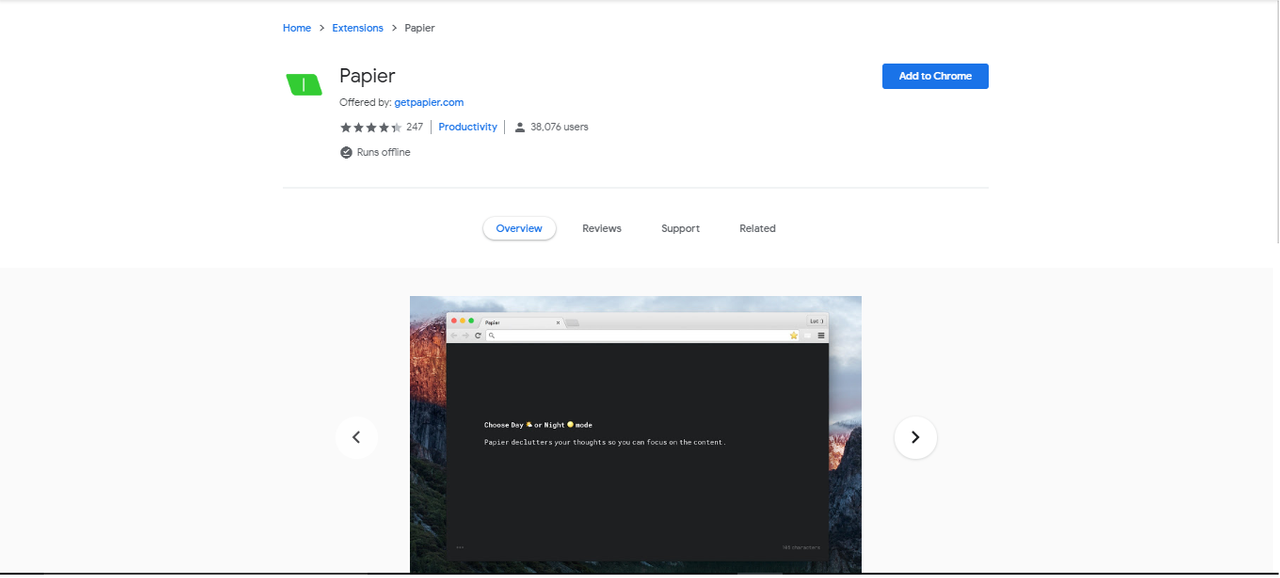Click the Papier tab in the preview browser
The width and height of the screenshot is (1280, 578).
(x=521, y=322)
